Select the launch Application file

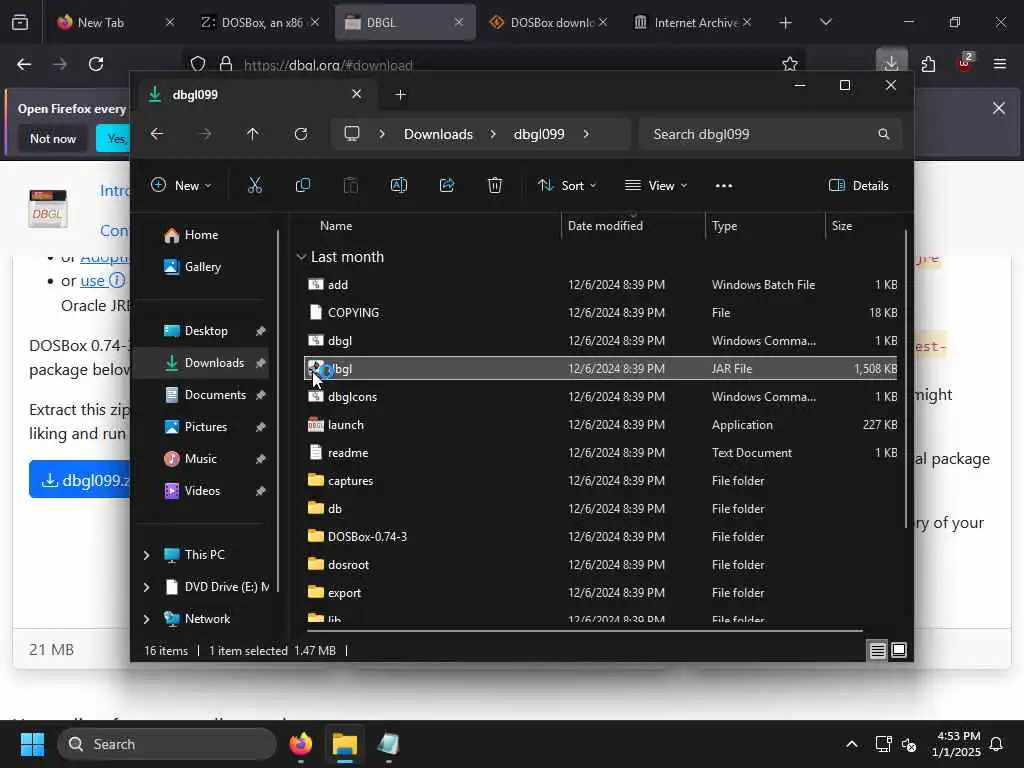pos(601,425)
